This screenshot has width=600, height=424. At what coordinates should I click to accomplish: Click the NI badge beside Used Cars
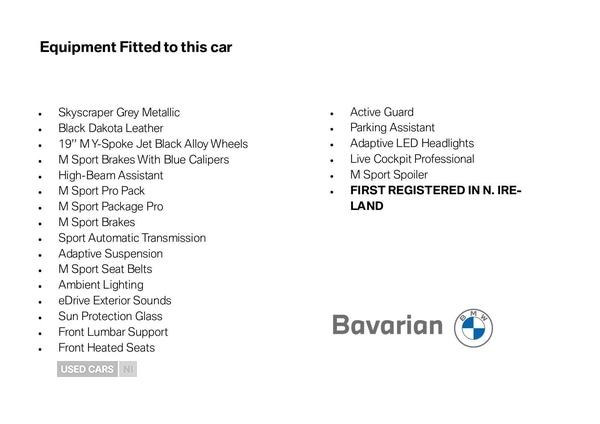[x=127, y=370]
